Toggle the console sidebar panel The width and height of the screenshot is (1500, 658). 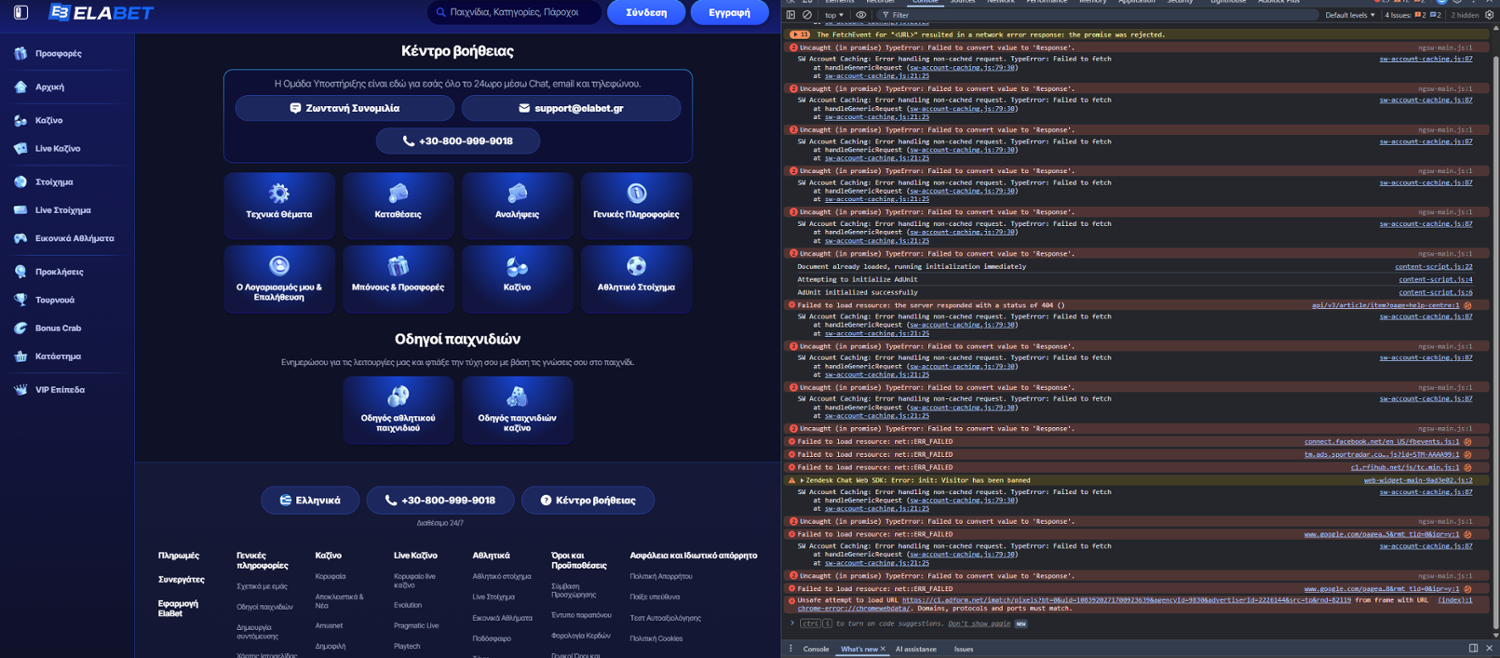(791, 15)
